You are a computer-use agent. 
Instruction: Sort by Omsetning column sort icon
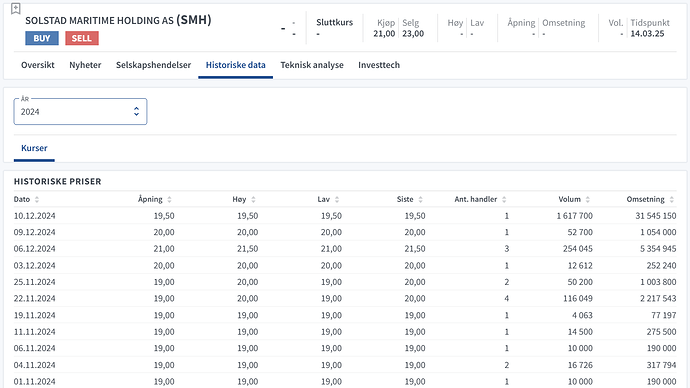pyautogui.click(x=672, y=199)
